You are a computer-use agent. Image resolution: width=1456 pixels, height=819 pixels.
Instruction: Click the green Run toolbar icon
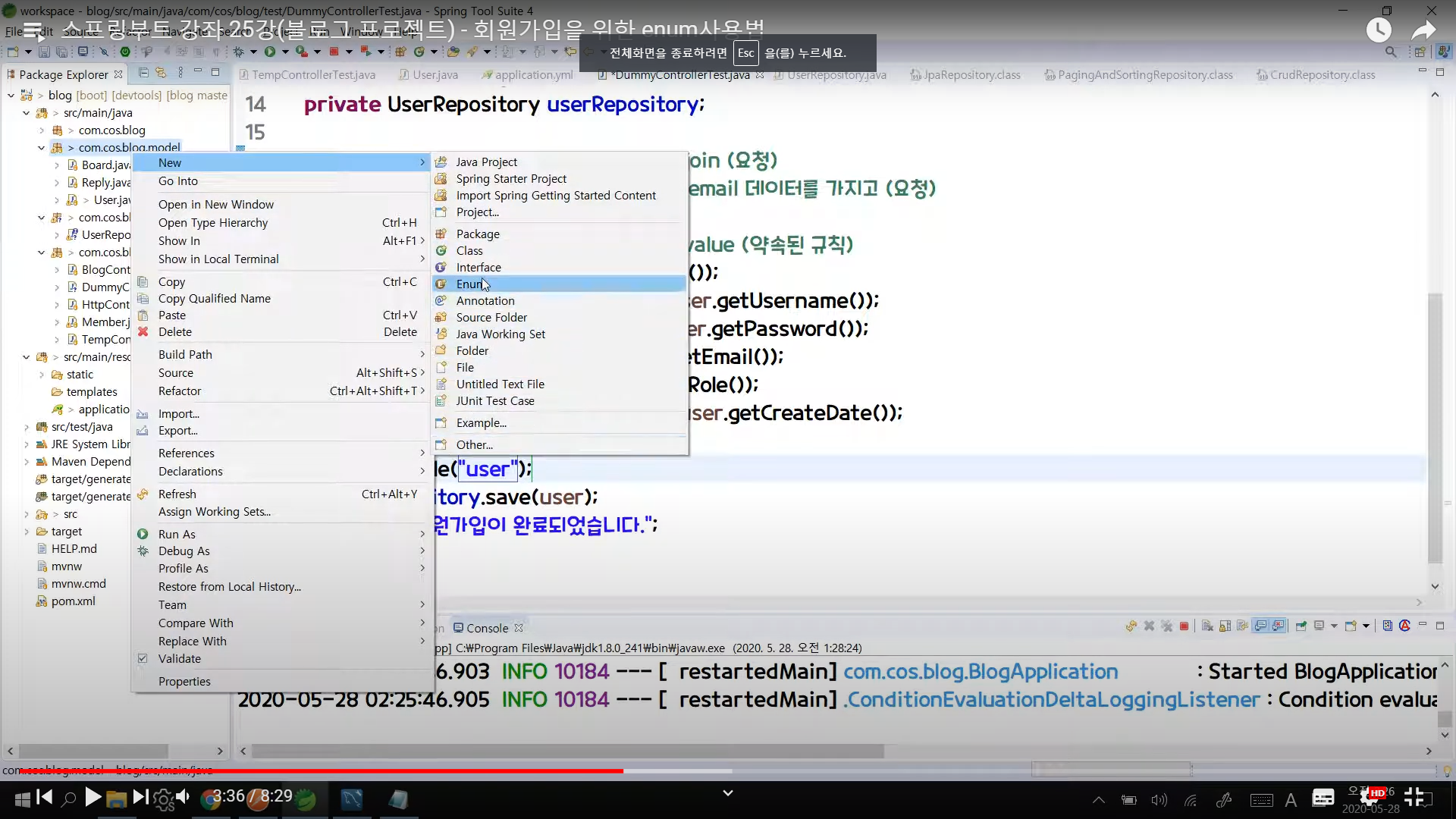point(269,52)
